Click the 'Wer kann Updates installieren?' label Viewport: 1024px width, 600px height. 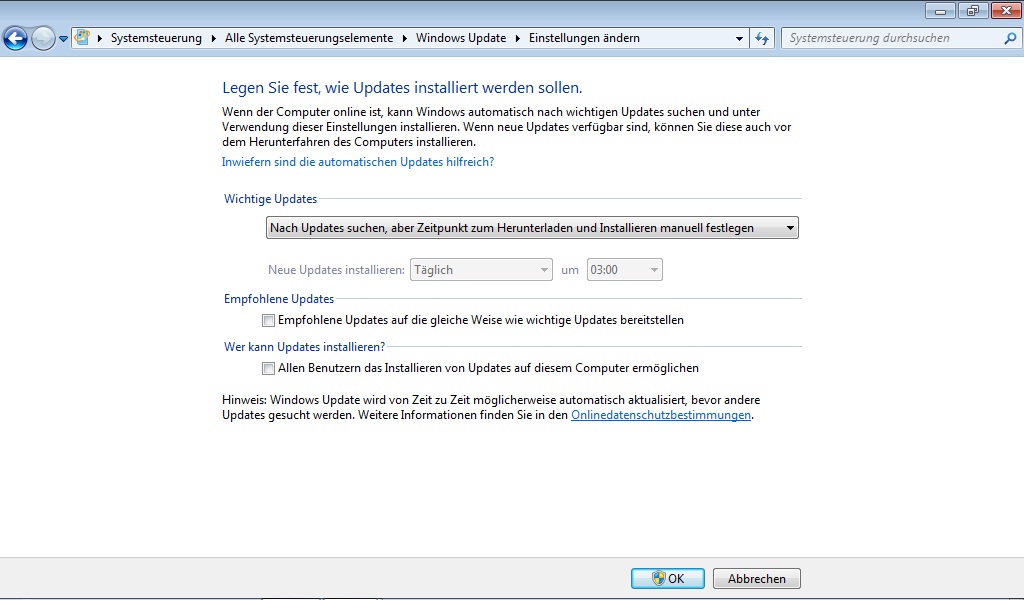304,347
